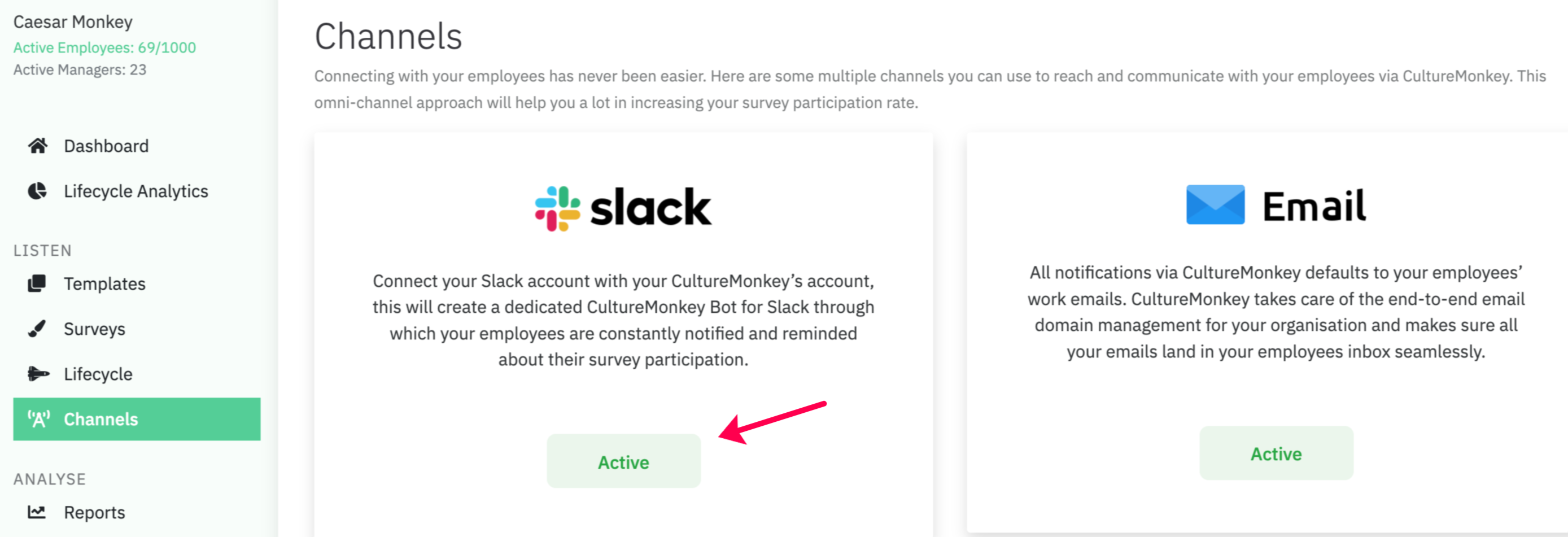Click the Active Employees count link
1568x537 pixels.
pyautogui.click(x=104, y=47)
